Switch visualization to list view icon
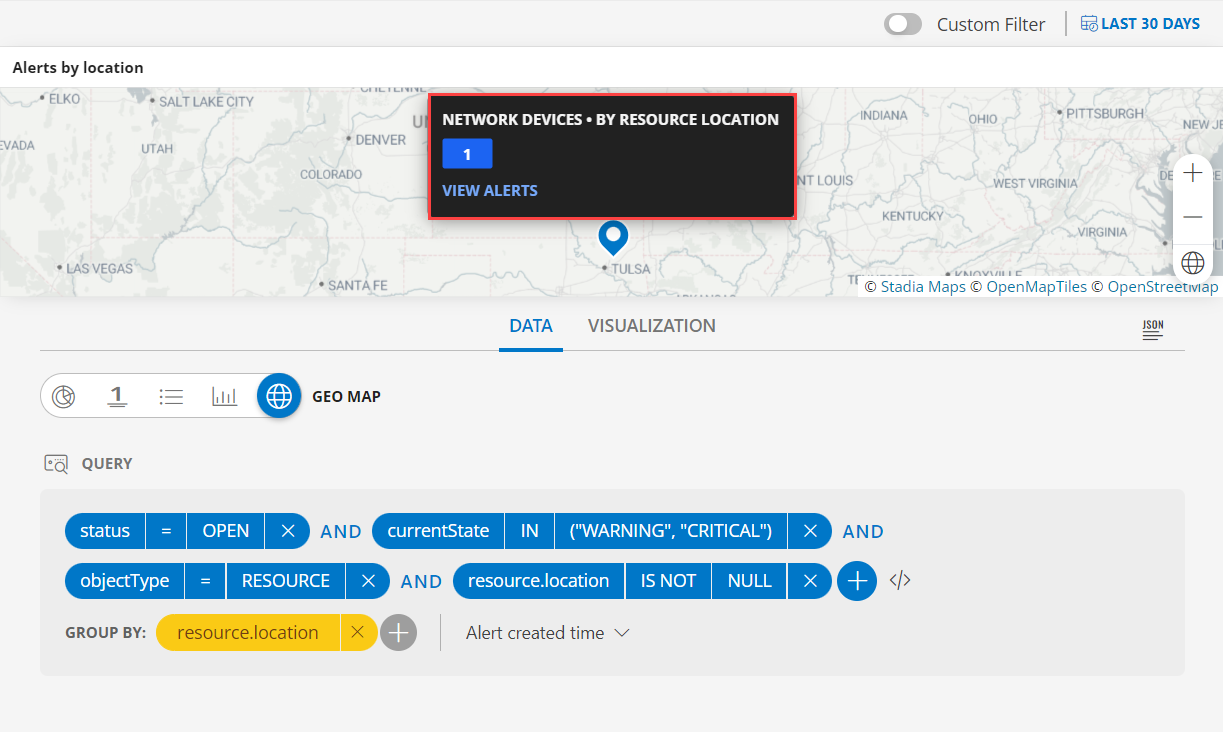The width and height of the screenshot is (1223, 732). 171,396
